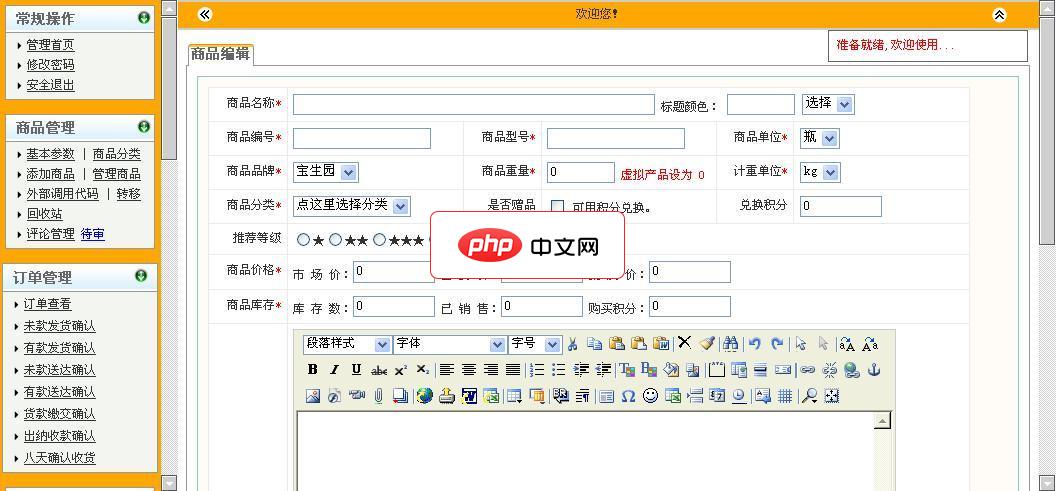Click the Underline icon in editor toolbar
The height and width of the screenshot is (491, 1056).
point(356,370)
